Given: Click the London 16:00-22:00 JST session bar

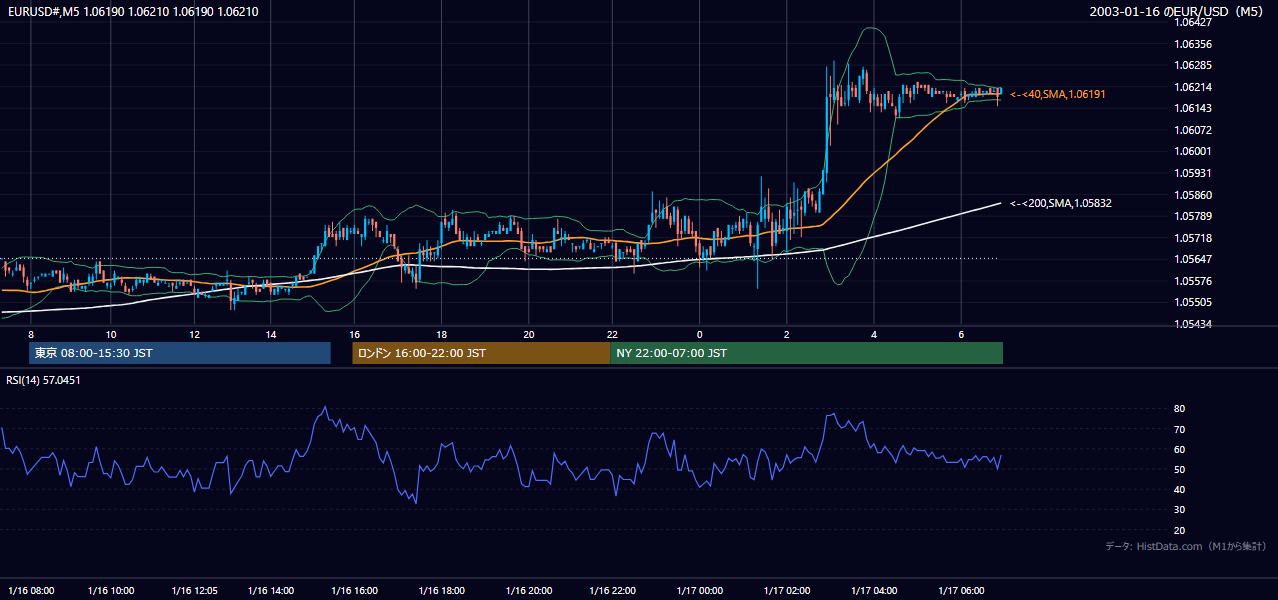Looking at the screenshot, I should pyautogui.click(x=481, y=353).
